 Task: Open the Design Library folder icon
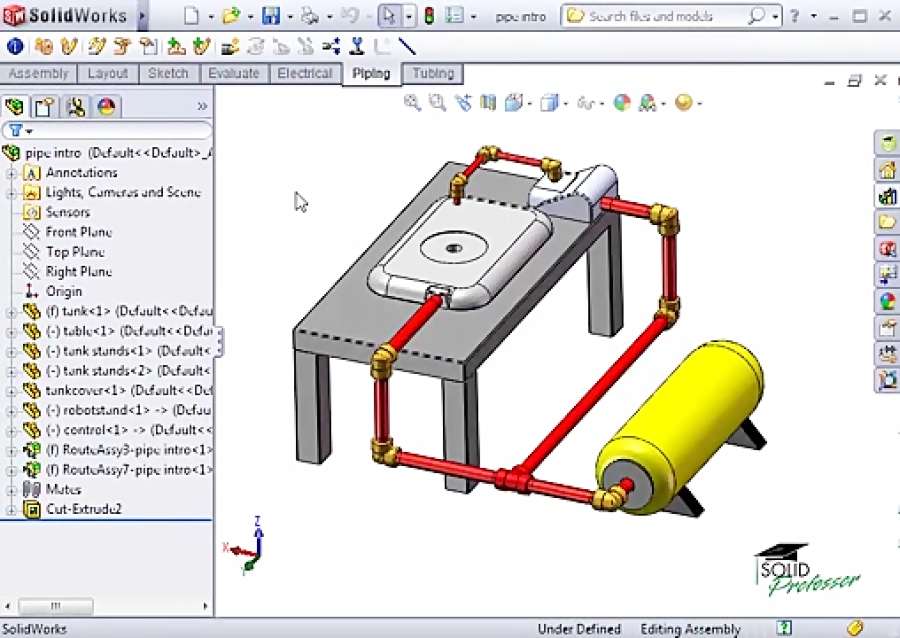(x=887, y=223)
